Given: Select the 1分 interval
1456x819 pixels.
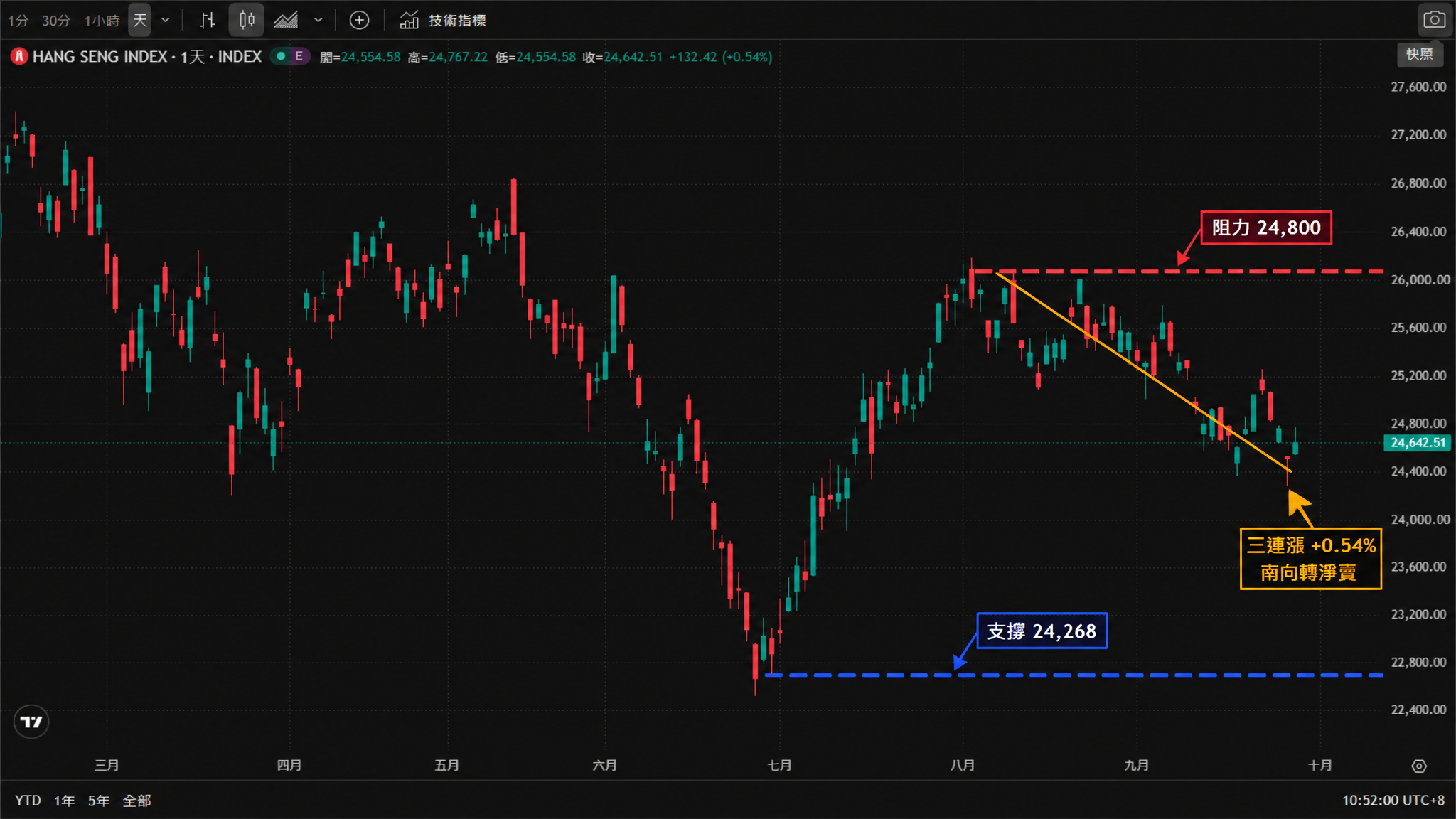Looking at the screenshot, I should coord(18,21).
